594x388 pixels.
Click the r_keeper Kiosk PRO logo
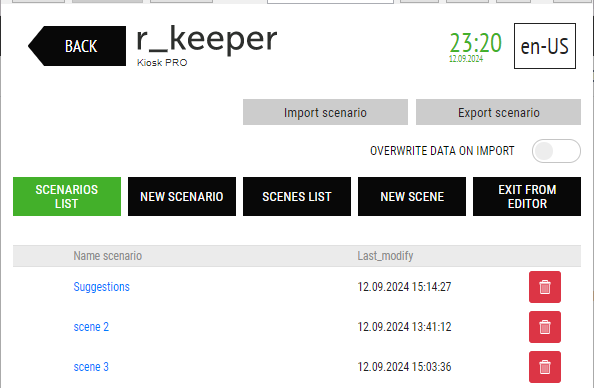point(206,45)
